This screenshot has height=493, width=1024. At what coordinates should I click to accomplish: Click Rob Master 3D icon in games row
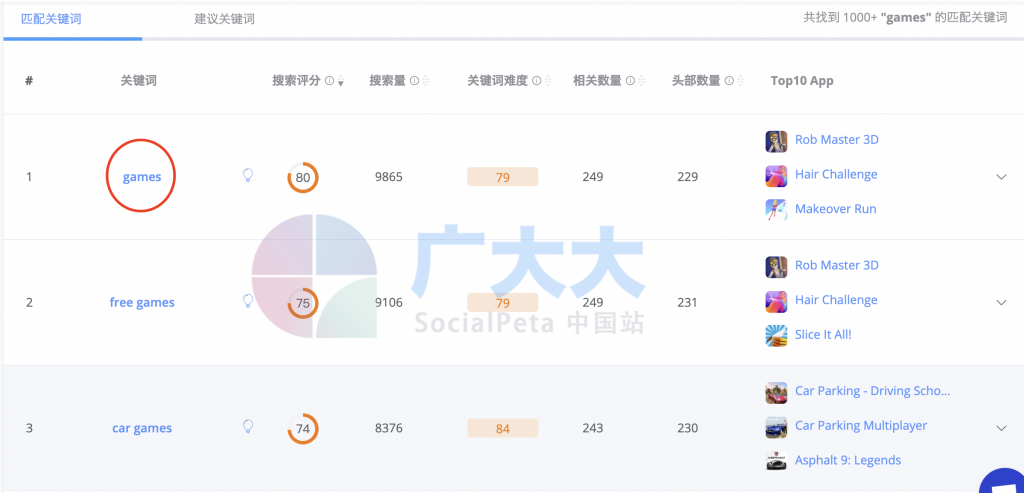point(776,141)
